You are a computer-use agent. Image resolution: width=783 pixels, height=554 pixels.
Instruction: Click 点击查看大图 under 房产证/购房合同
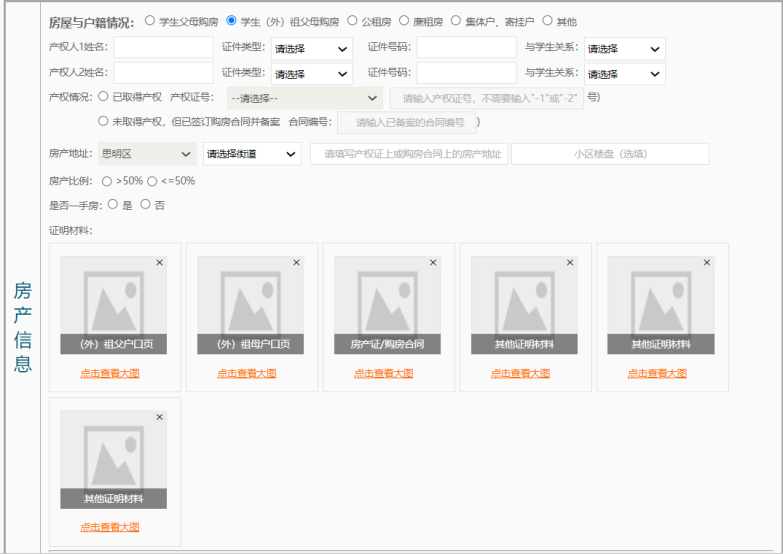pos(383,373)
